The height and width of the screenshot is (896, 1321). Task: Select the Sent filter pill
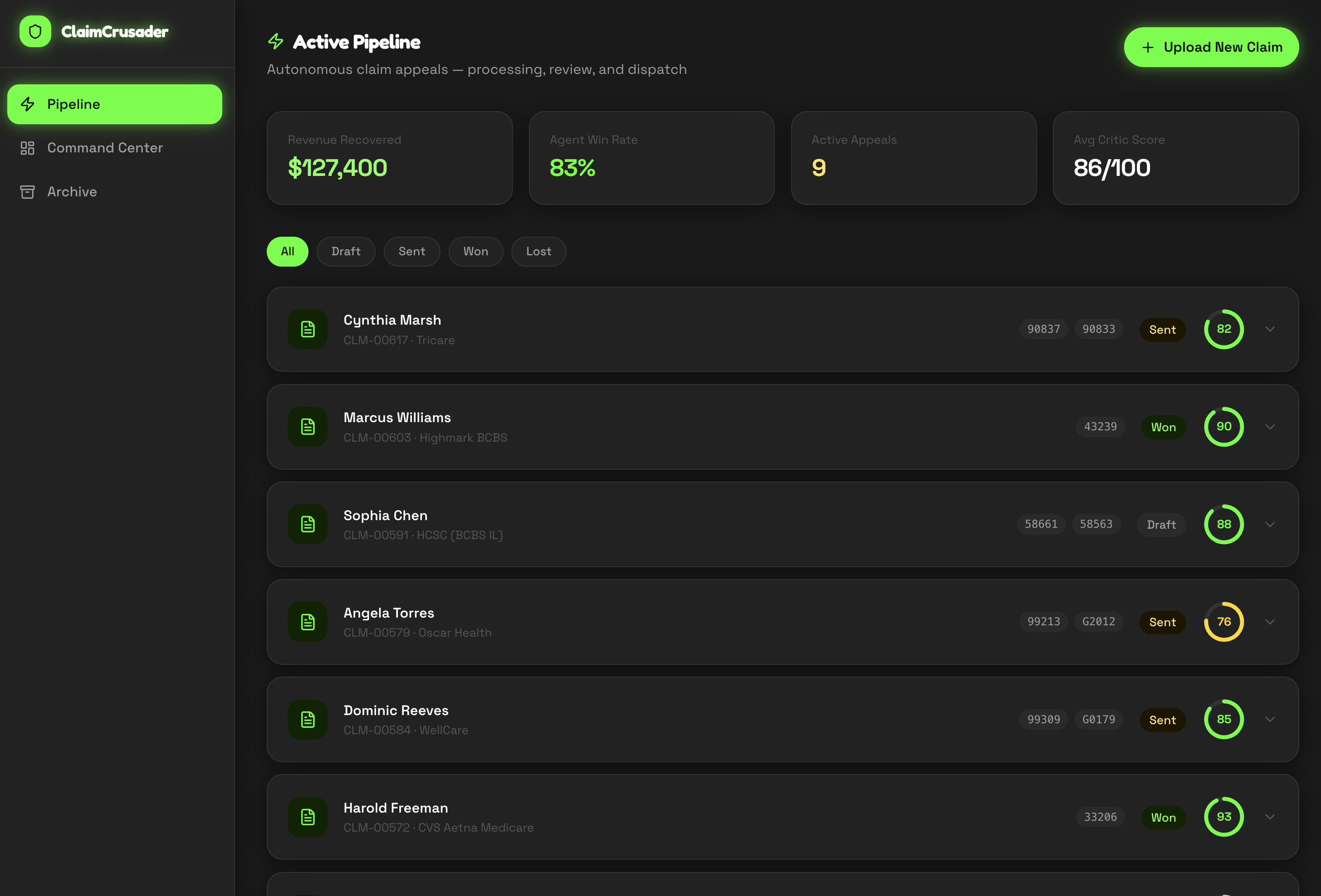[x=411, y=251]
